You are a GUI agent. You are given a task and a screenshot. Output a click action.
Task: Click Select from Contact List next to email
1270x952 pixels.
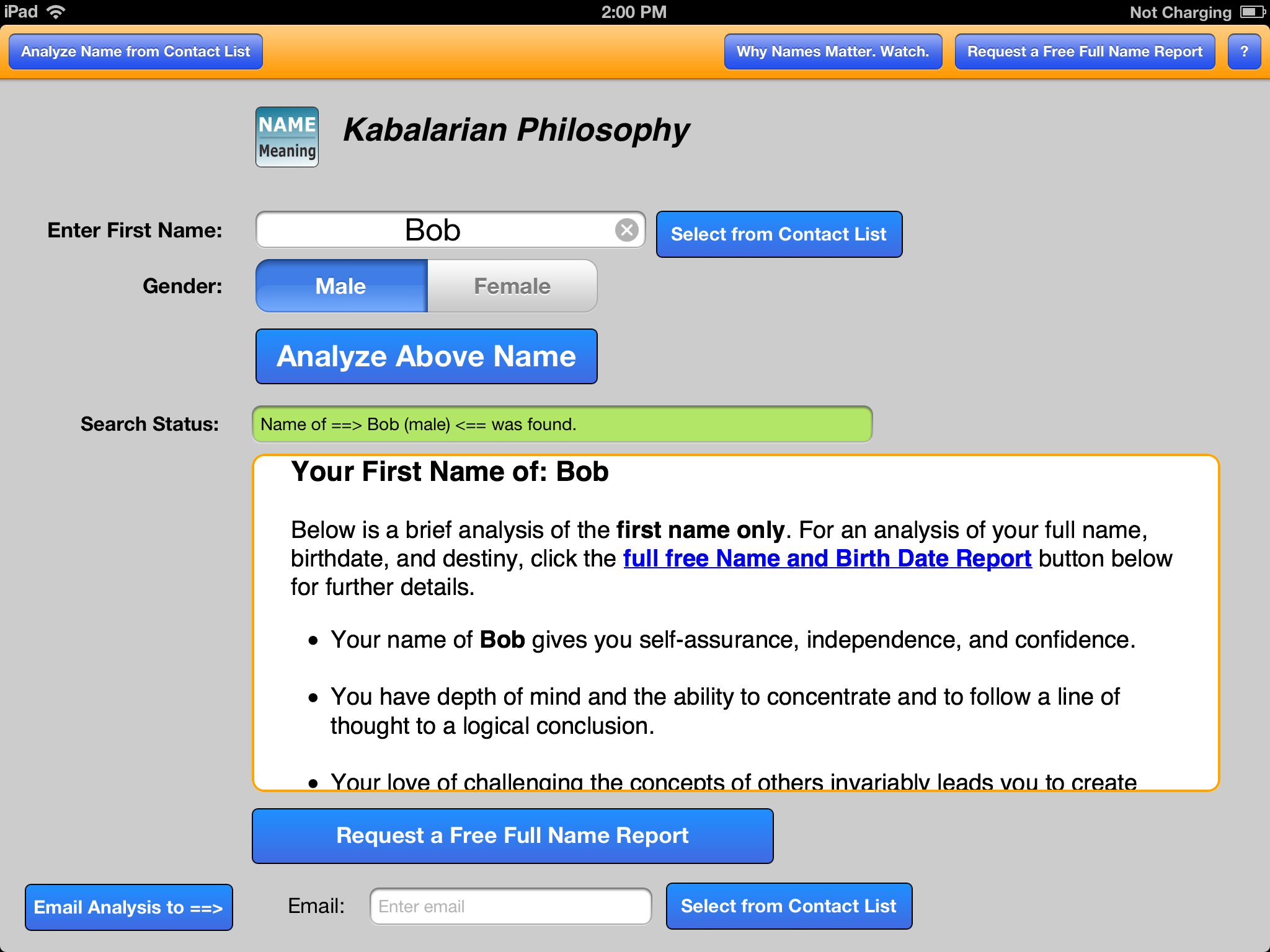click(x=789, y=906)
